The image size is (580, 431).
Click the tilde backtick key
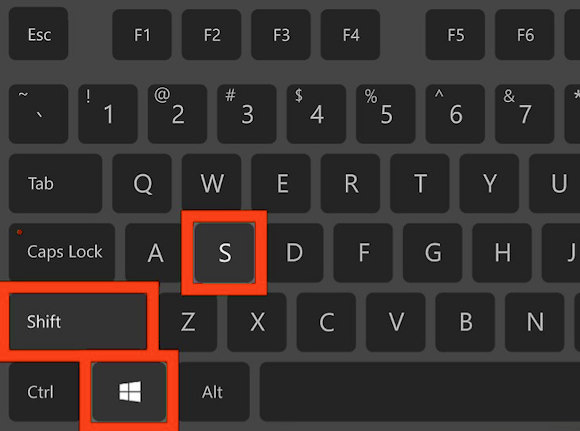[x=38, y=114]
